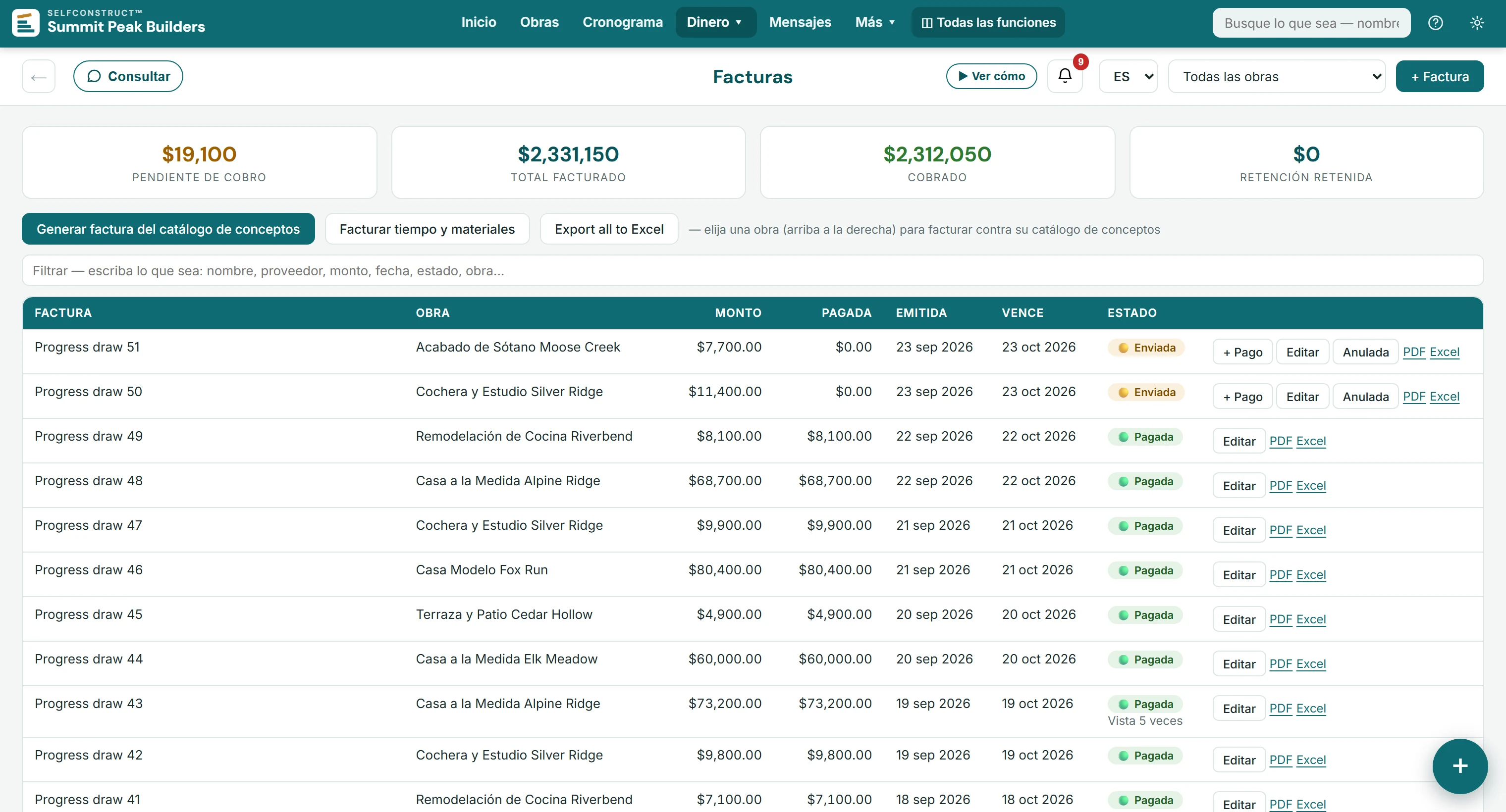Click Export all to Excel

point(609,229)
